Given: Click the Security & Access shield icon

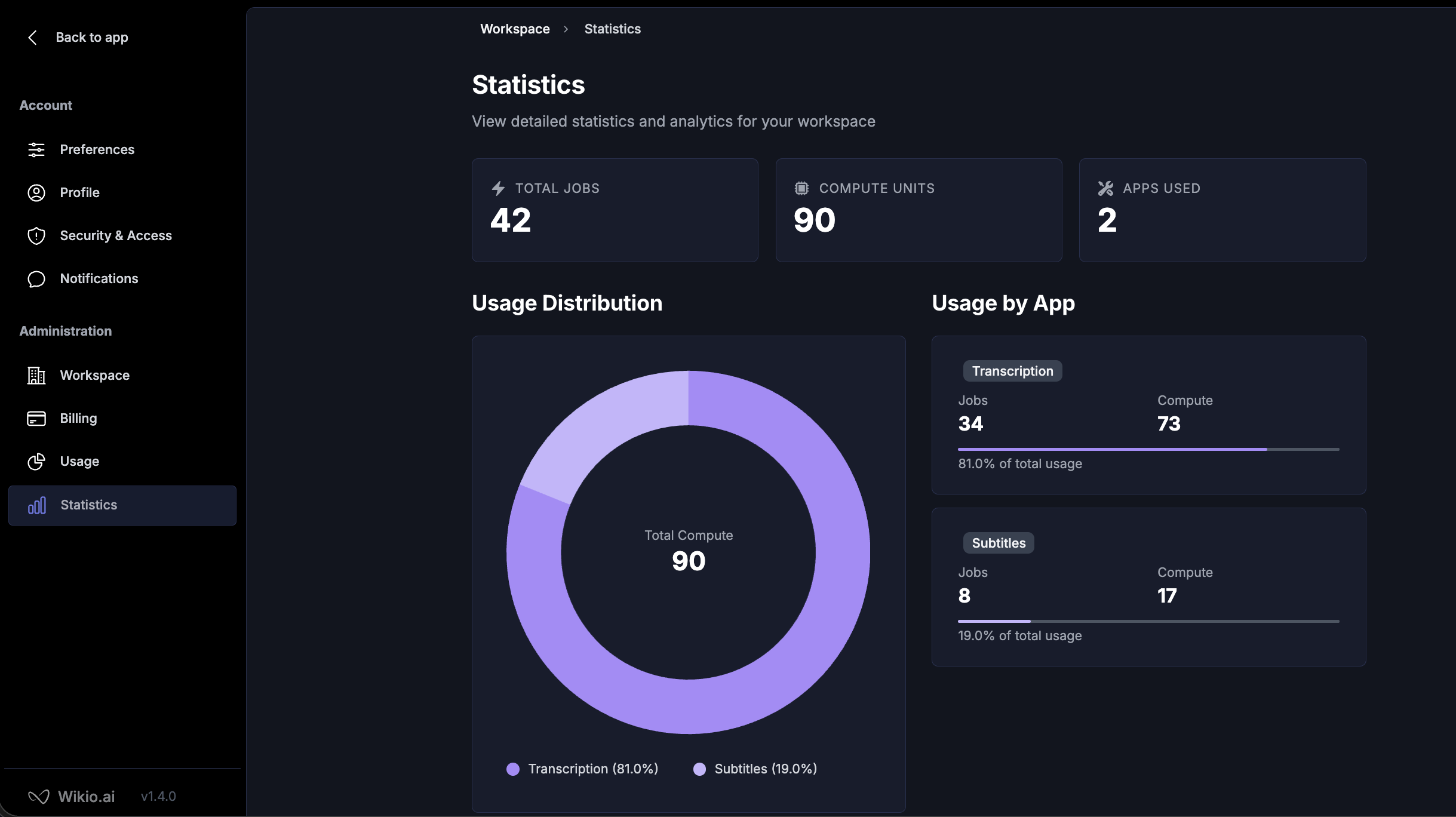Looking at the screenshot, I should (x=36, y=235).
